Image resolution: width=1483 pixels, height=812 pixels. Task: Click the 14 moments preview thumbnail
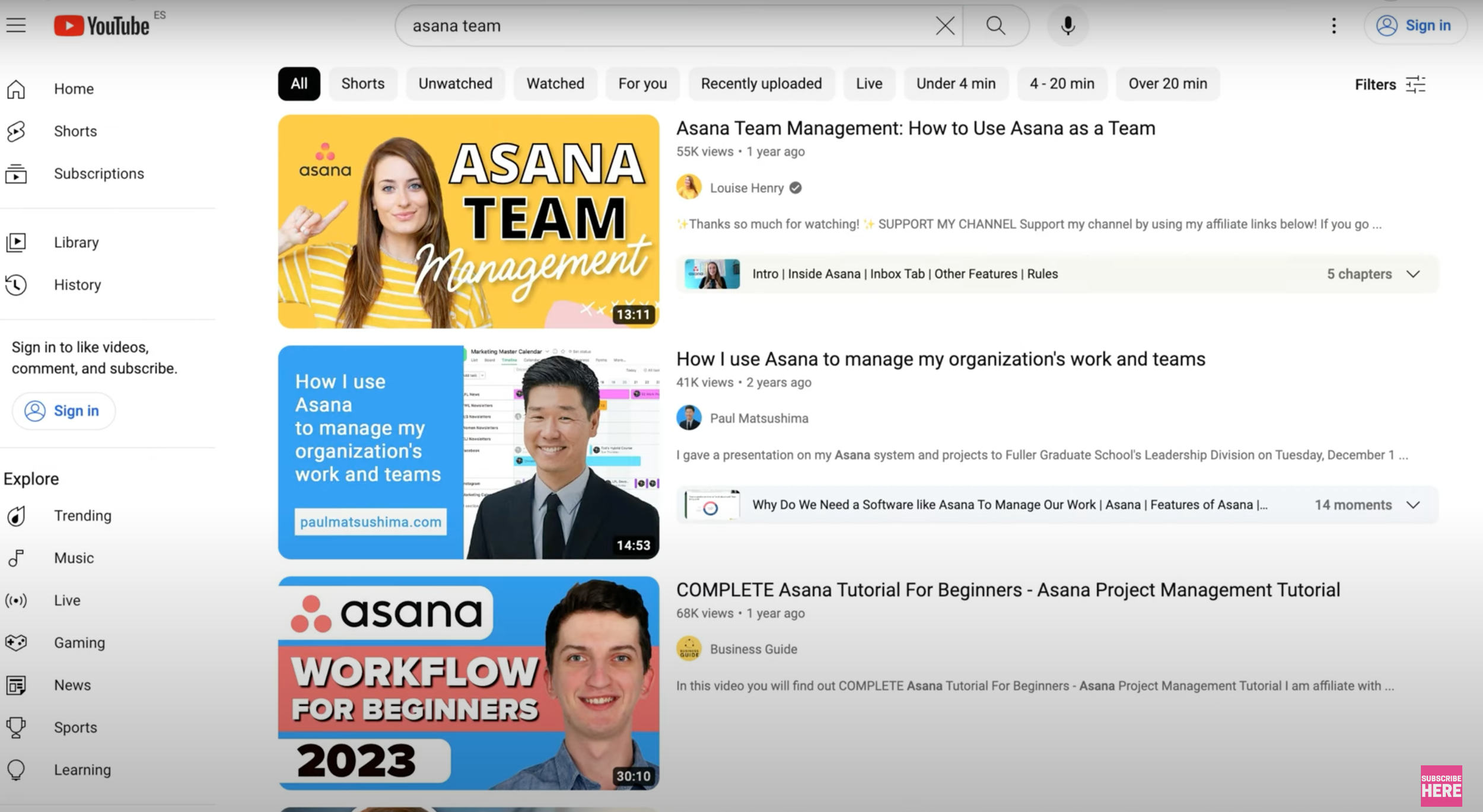(x=712, y=505)
